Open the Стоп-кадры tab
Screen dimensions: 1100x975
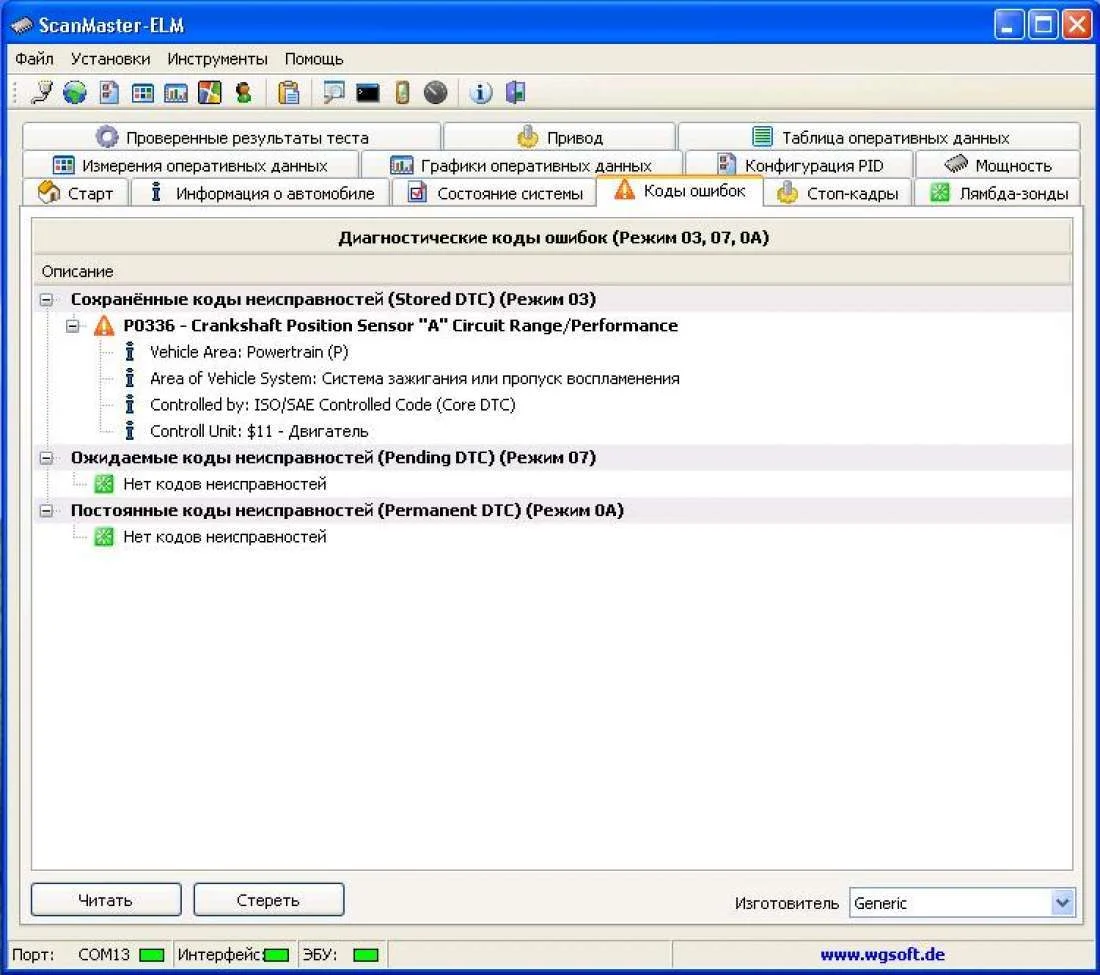pos(838,193)
